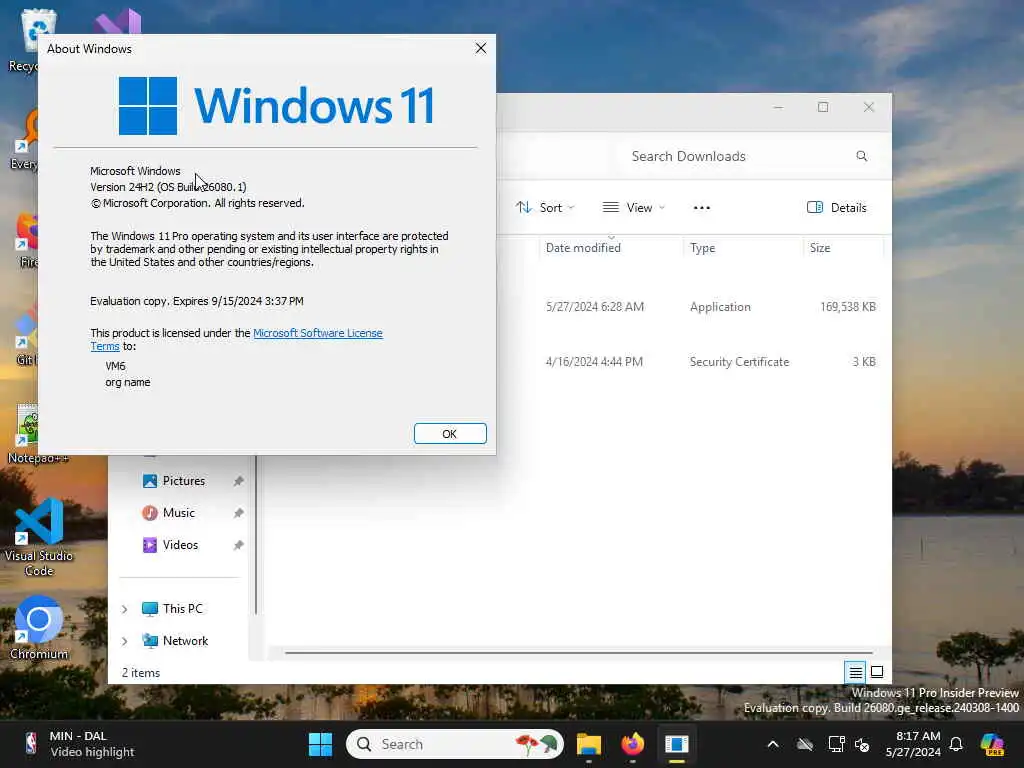The image size is (1024, 768).
Task: Show hidden tray icons chevron
Action: tap(773, 744)
